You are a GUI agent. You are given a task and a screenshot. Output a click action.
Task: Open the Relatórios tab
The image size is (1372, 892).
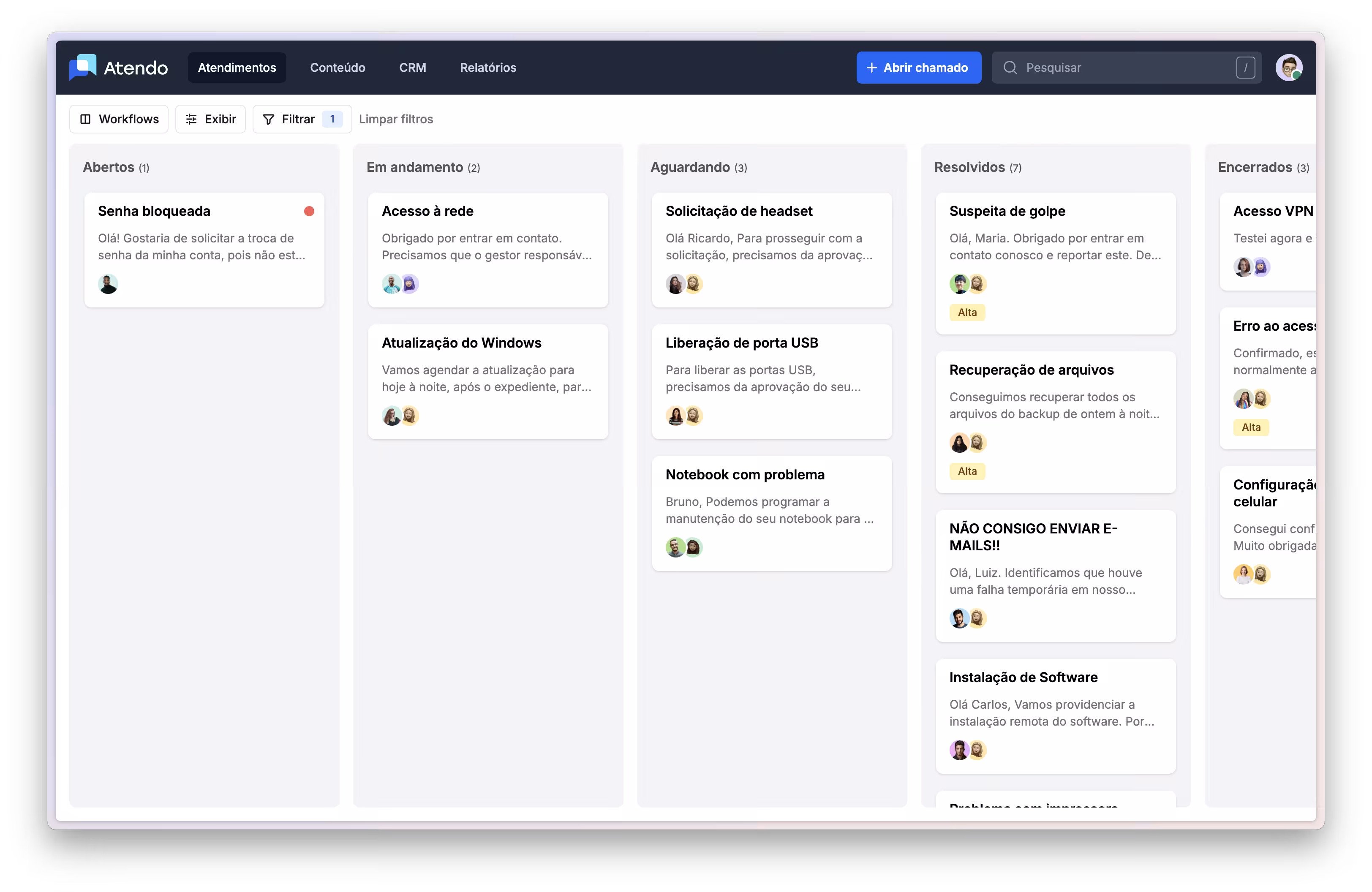[488, 68]
